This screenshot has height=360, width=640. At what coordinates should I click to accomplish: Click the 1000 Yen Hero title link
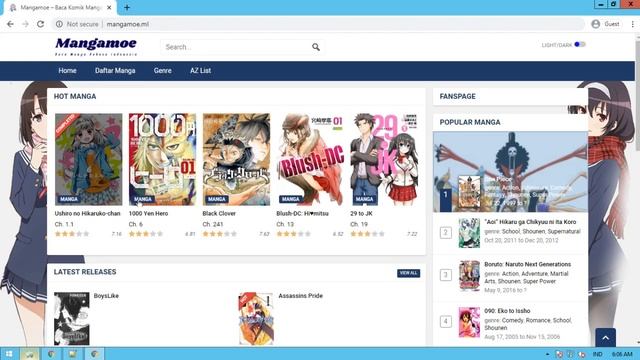[x=148, y=213]
